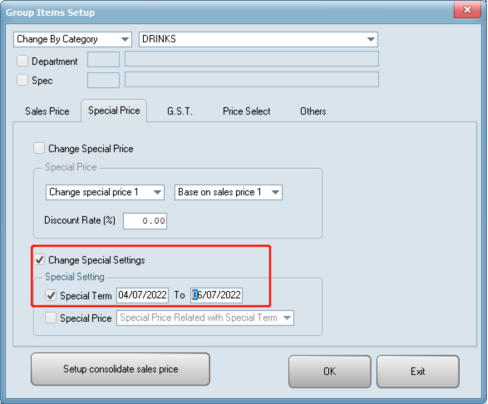488x404 pixels.
Task: Open the Others tab
Action: point(313,111)
